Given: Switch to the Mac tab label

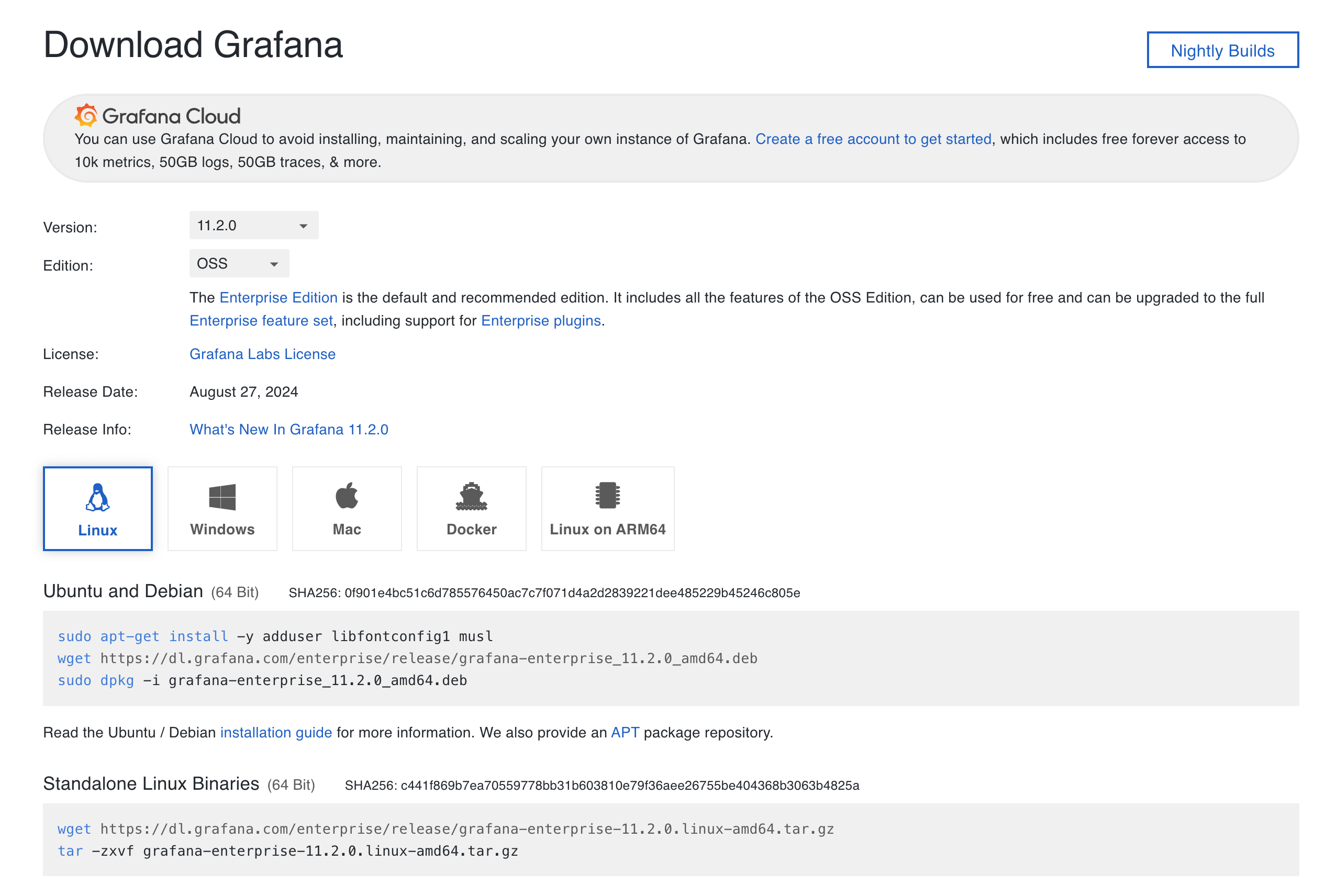Looking at the screenshot, I should (x=347, y=529).
